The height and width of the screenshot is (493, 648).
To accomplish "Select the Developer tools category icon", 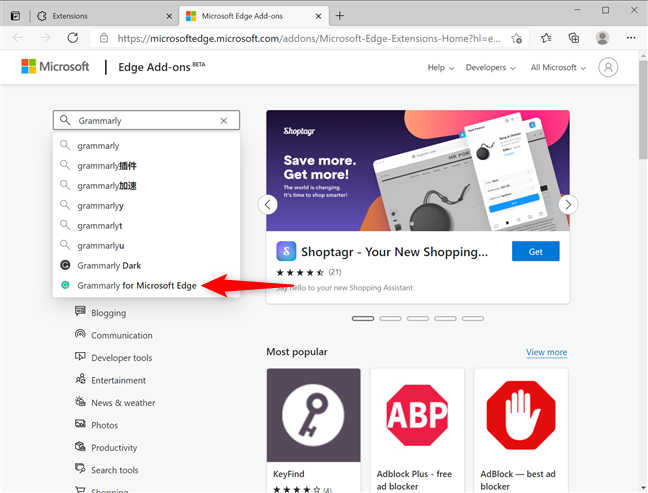I will click(80, 356).
